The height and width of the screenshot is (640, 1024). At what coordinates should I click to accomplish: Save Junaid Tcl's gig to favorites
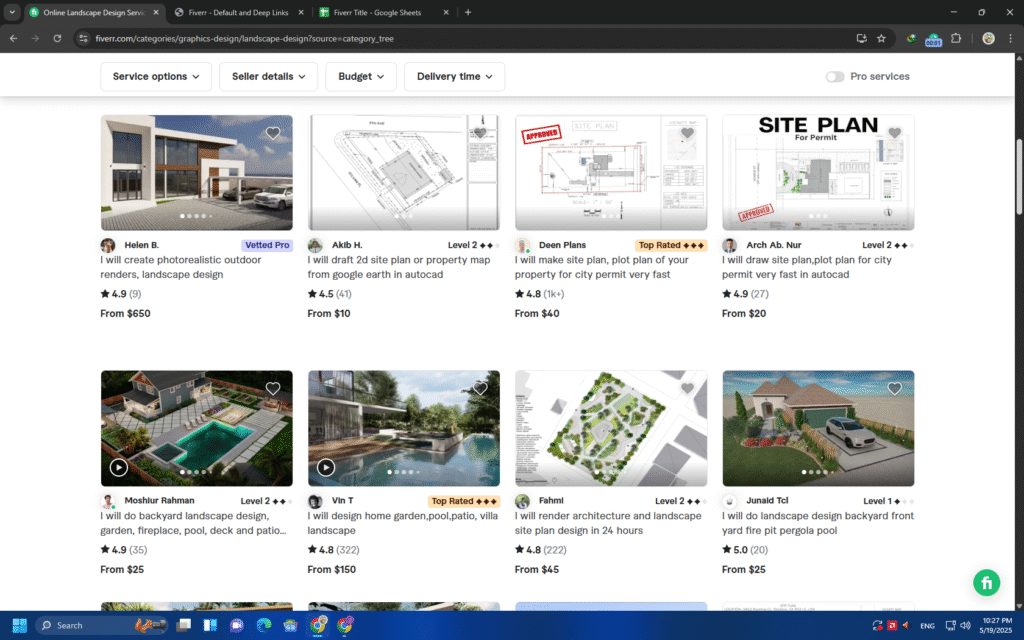coord(895,389)
